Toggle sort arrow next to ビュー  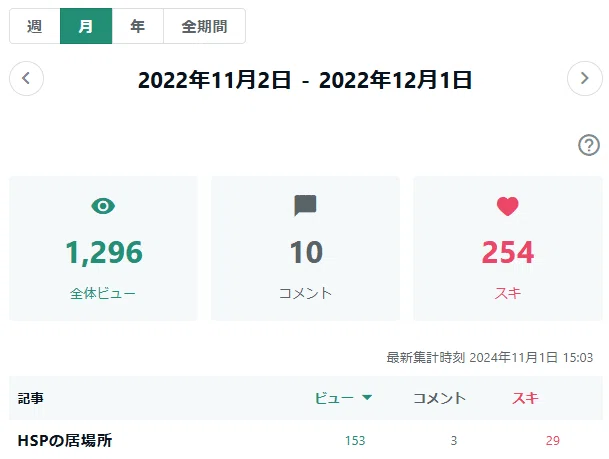click(x=367, y=397)
